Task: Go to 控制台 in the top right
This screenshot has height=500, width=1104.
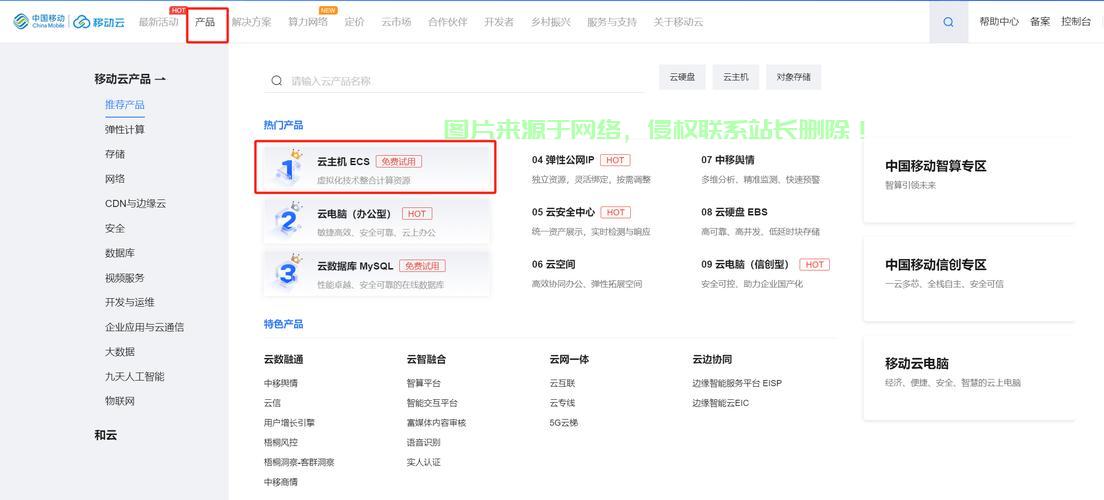Action: point(1076,22)
